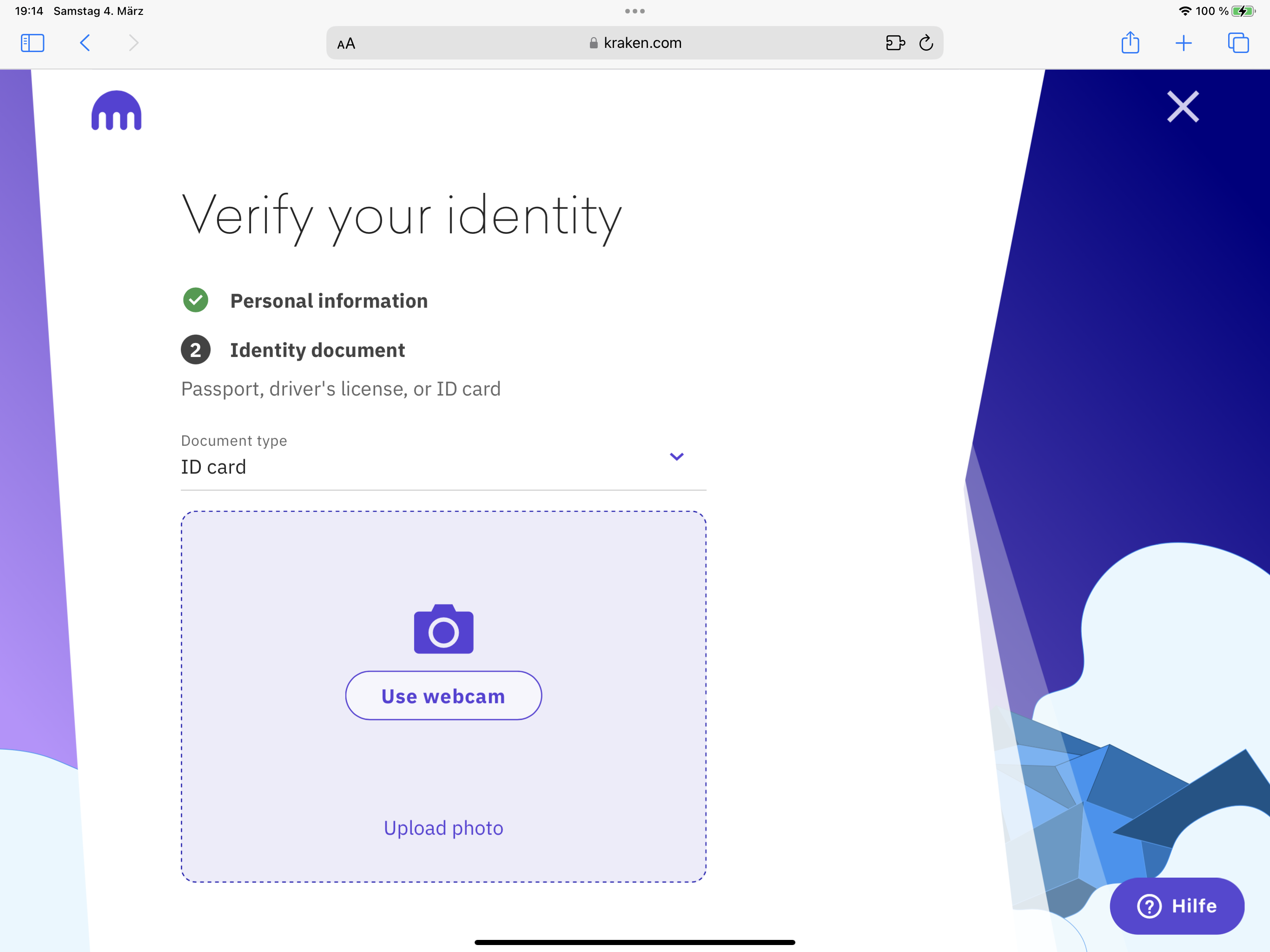Click the Upload photo link
The height and width of the screenshot is (952, 1270).
[x=443, y=828]
